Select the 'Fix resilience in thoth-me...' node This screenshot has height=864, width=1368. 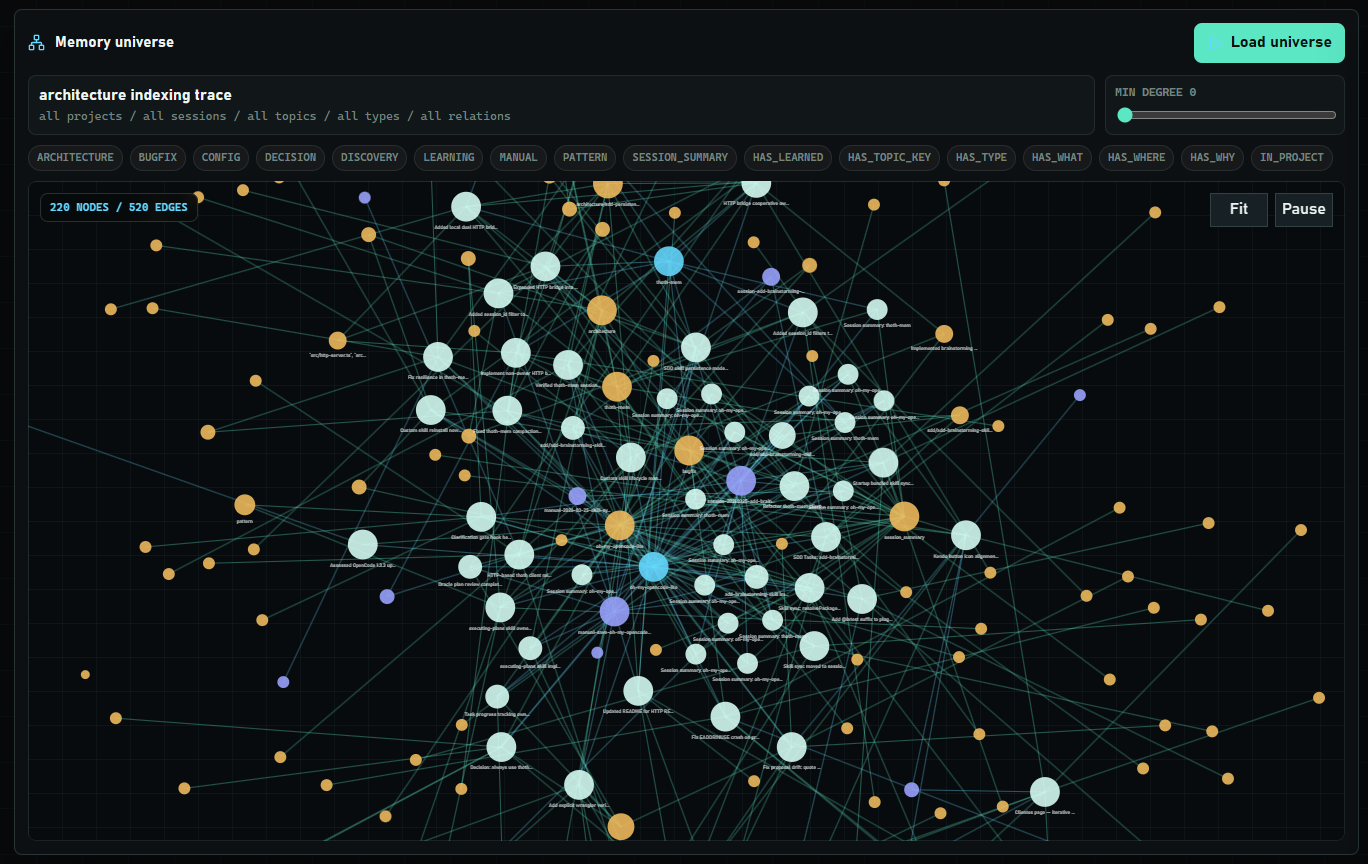click(x=438, y=357)
